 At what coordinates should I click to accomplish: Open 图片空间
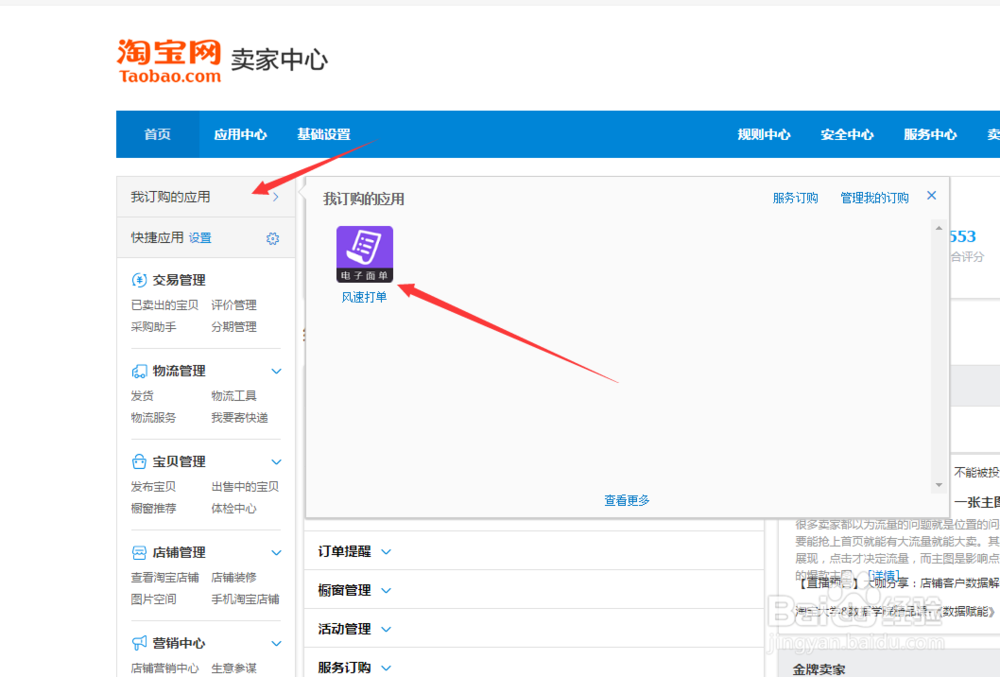(x=154, y=599)
